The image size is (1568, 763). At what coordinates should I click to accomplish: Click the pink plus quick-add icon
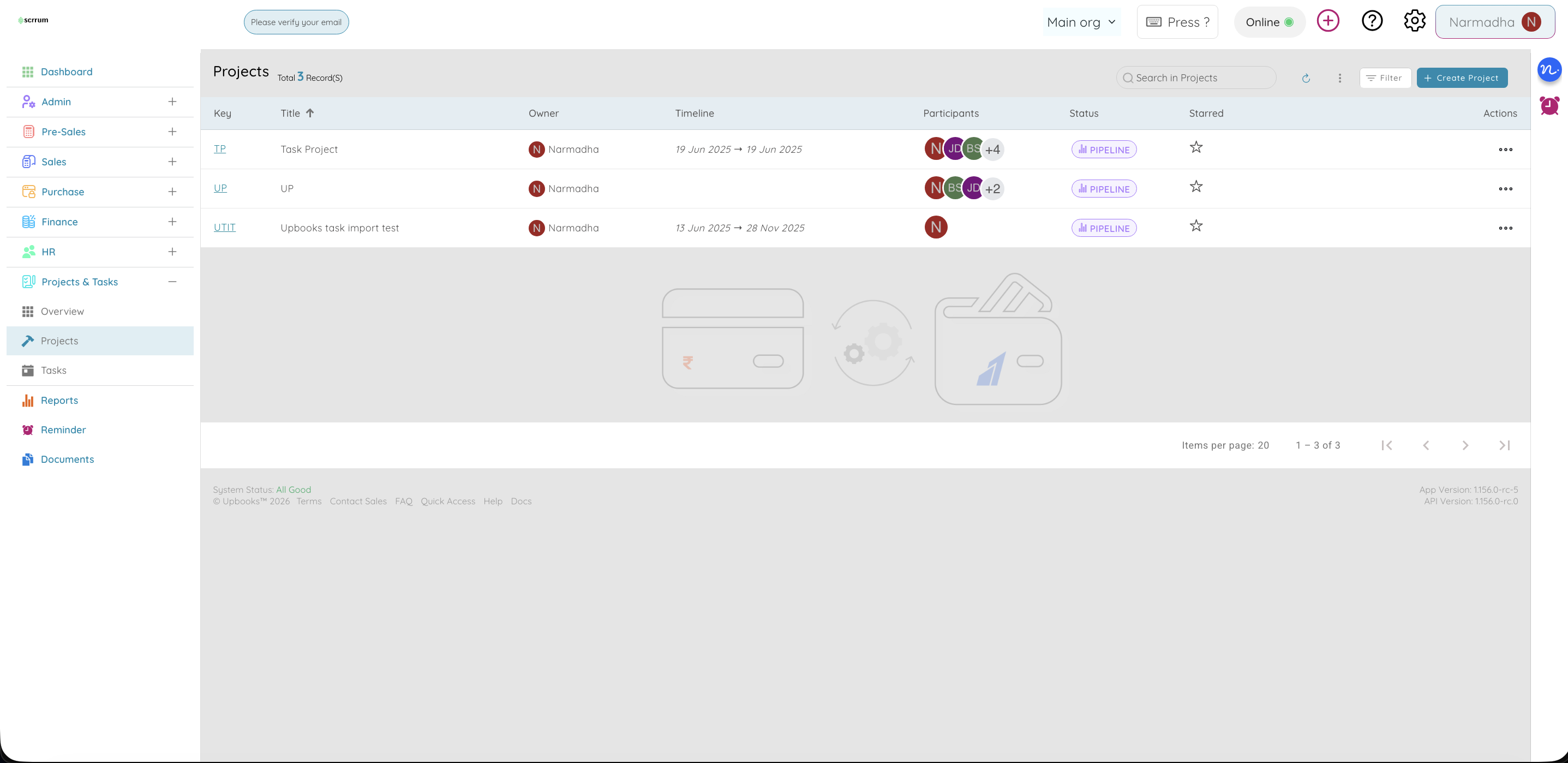[1327, 21]
